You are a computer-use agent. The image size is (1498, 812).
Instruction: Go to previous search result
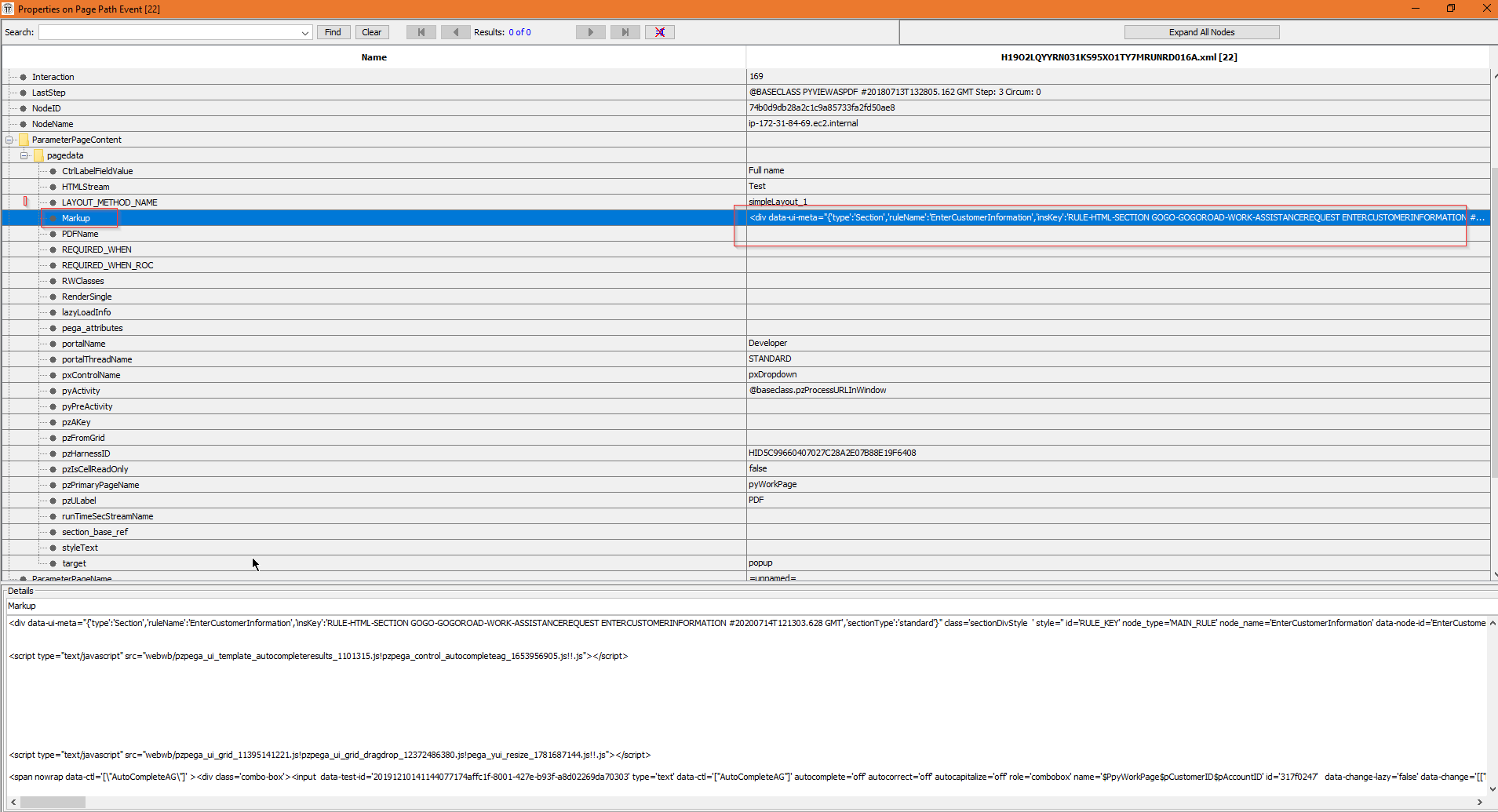pyautogui.click(x=456, y=32)
